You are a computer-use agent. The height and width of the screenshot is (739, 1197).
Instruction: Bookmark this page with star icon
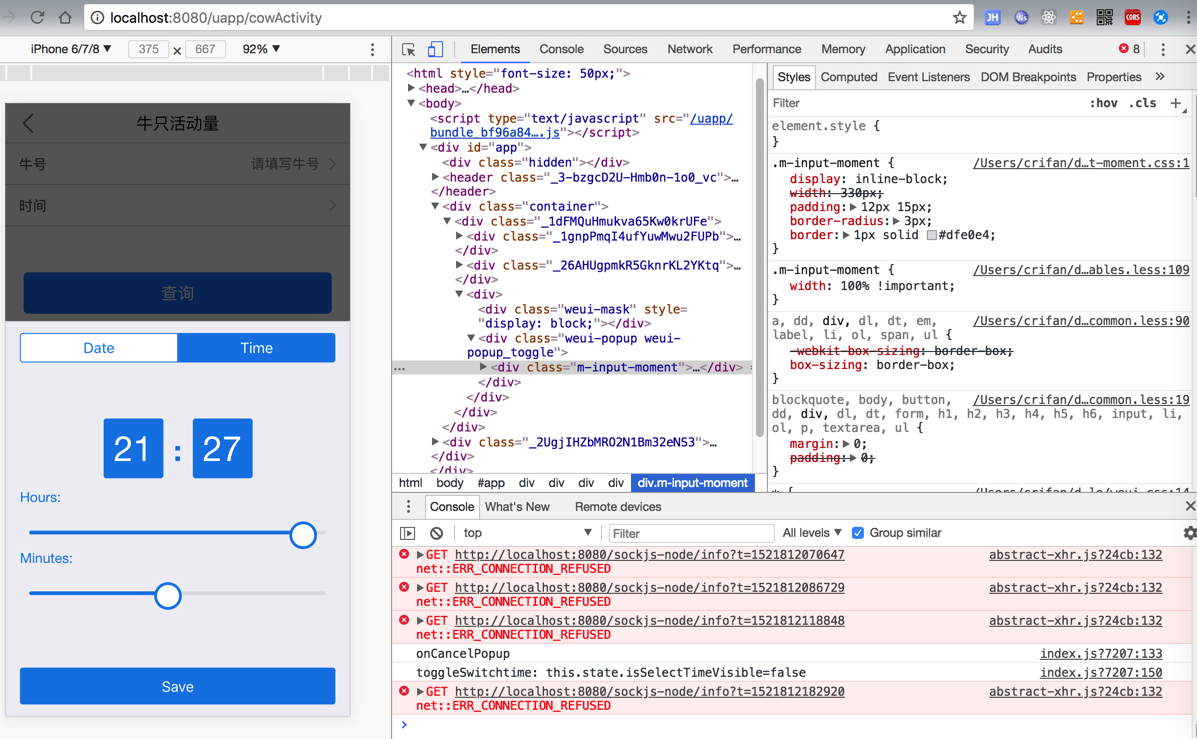(x=960, y=18)
